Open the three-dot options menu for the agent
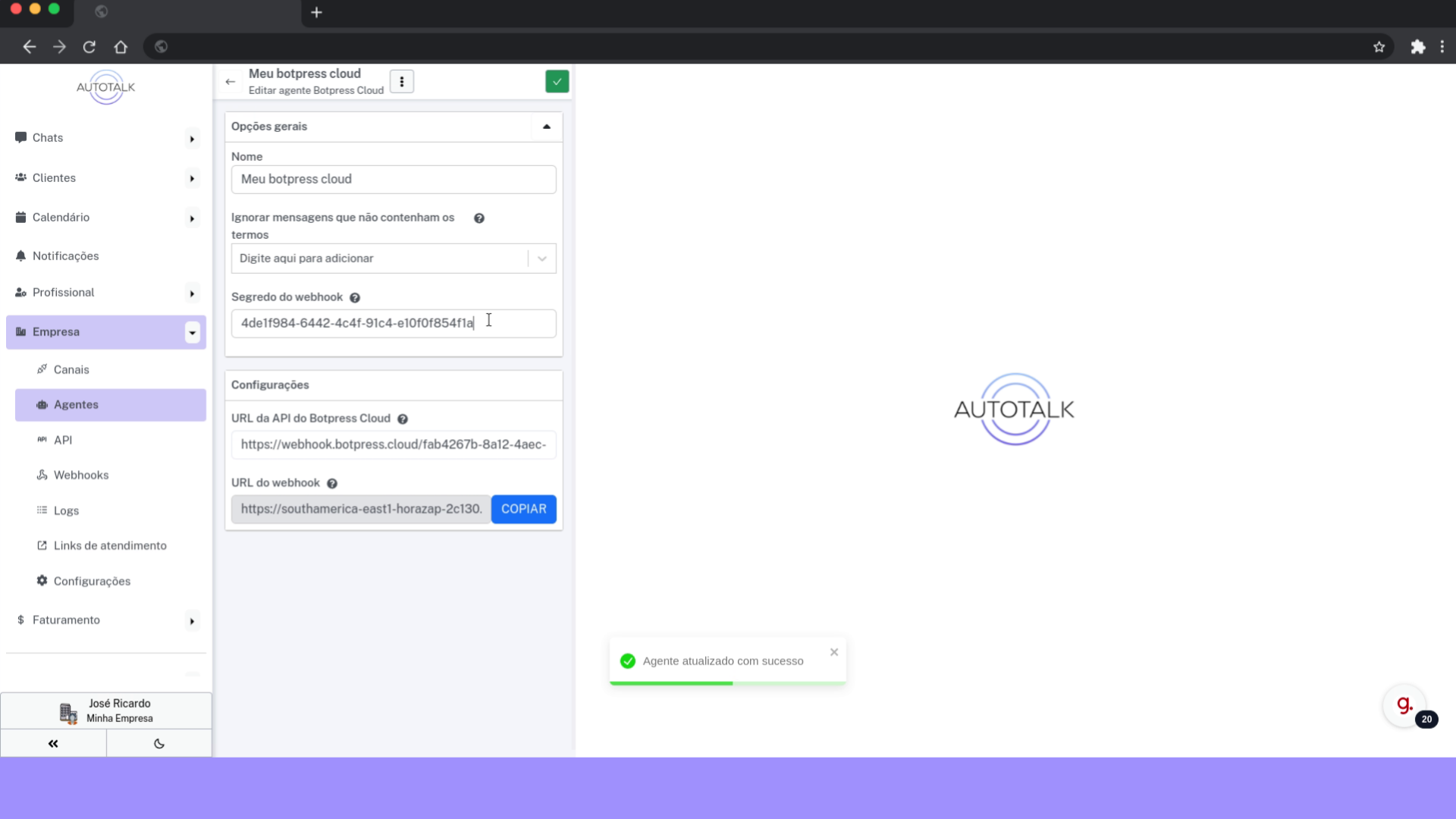This screenshot has height=819, width=1456. pyautogui.click(x=402, y=81)
